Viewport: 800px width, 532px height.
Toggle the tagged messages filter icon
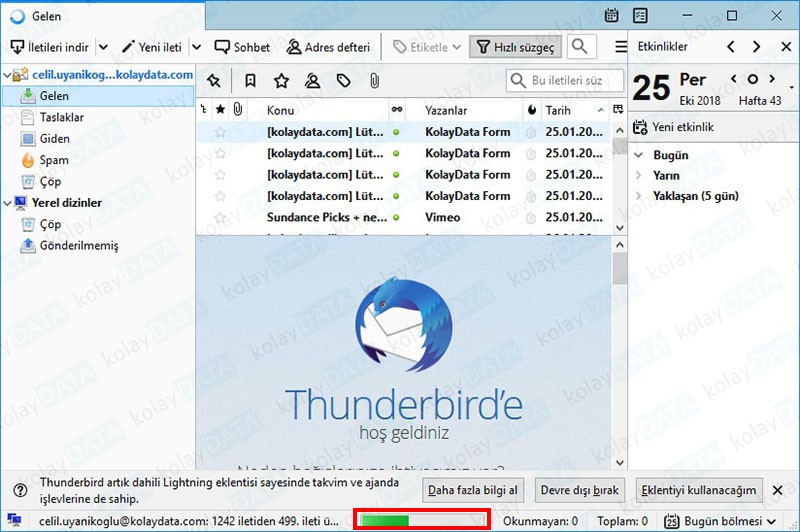point(343,81)
